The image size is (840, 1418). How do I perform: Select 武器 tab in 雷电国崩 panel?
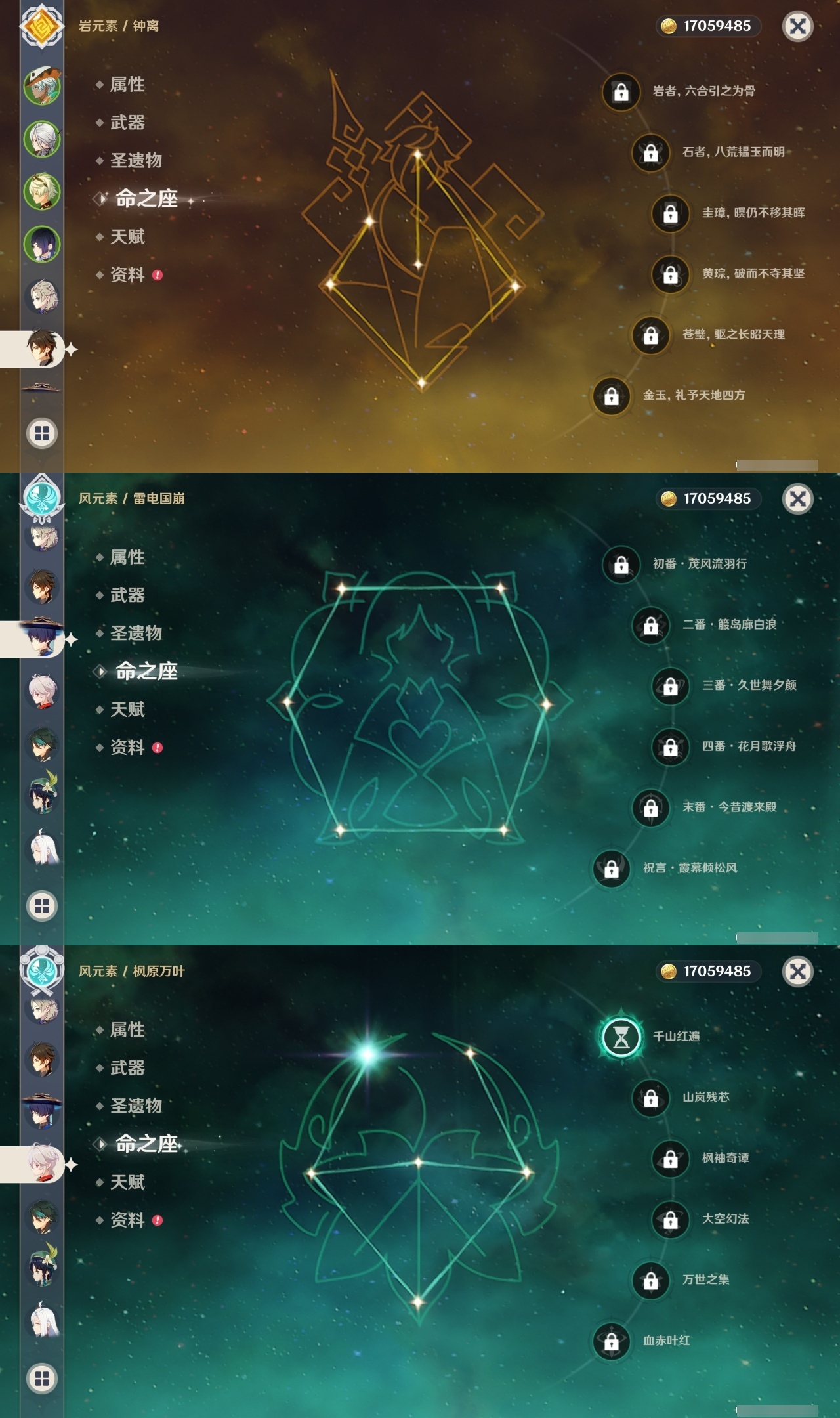(127, 595)
